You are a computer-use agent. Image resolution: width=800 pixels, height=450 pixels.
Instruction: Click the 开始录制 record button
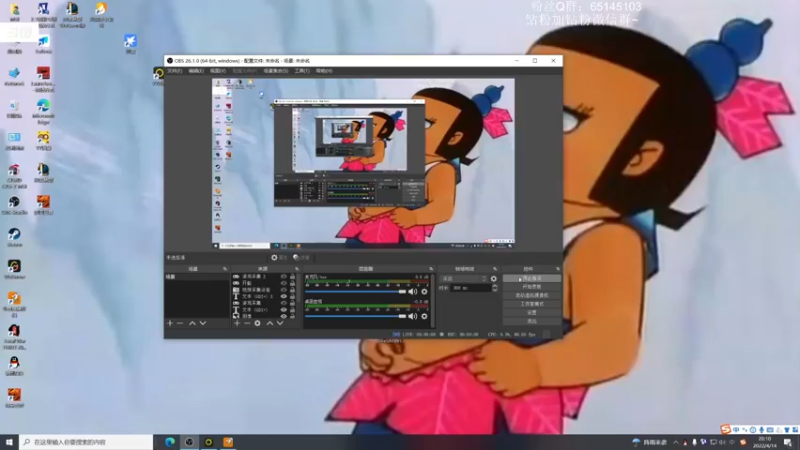click(532, 287)
